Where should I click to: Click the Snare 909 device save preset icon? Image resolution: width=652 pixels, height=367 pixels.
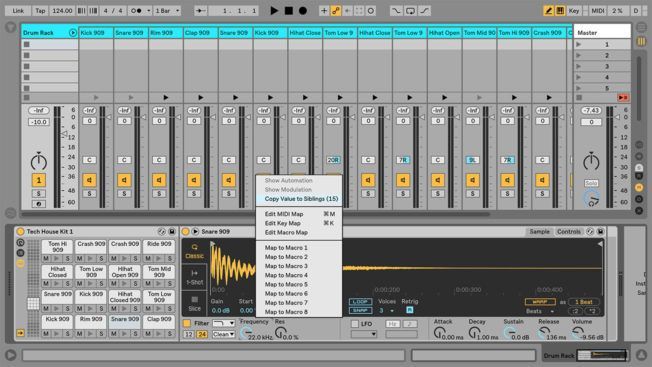pos(600,232)
